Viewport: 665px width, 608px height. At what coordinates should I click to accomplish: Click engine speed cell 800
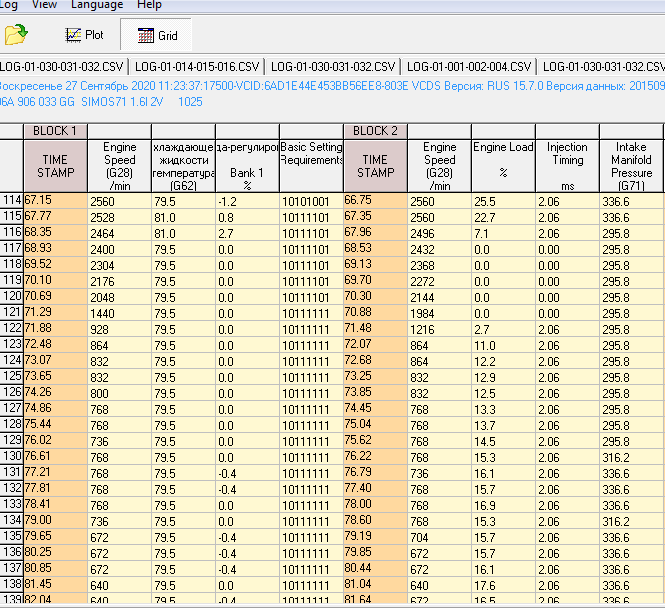[x=120, y=393]
